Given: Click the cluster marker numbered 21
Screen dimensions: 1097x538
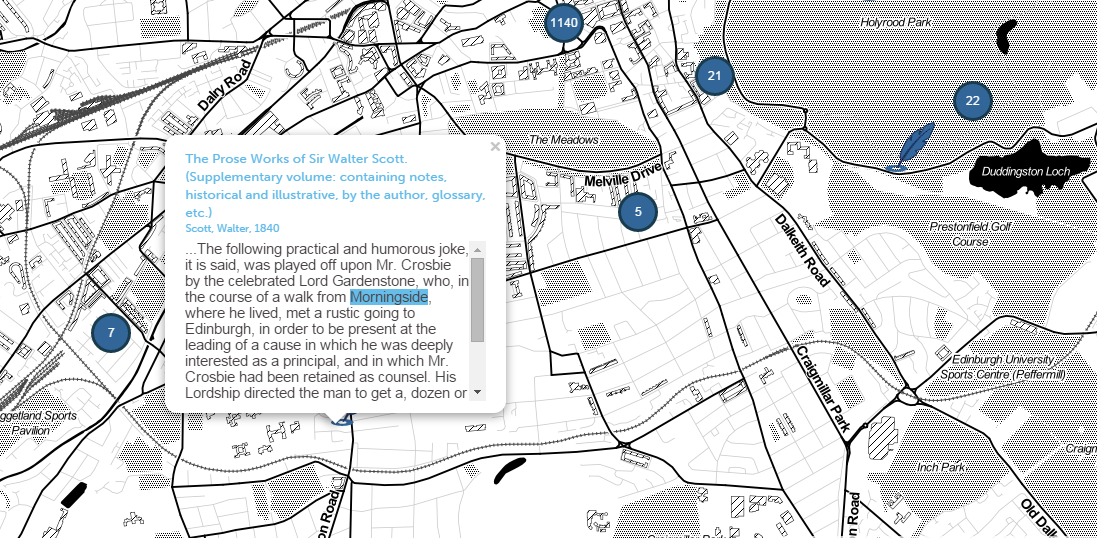Looking at the screenshot, I should 714,76.
